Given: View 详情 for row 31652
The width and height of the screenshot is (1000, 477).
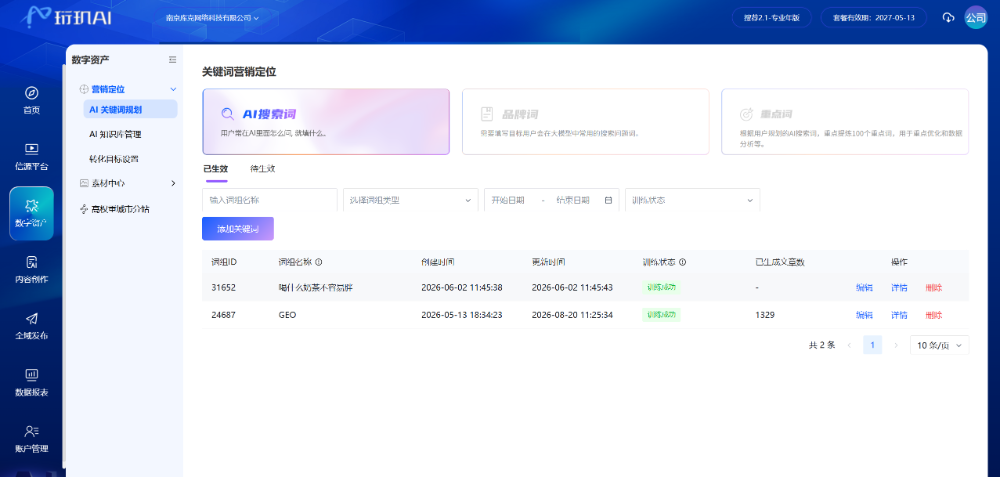Looking at the screenshot, I should (899, 288).
